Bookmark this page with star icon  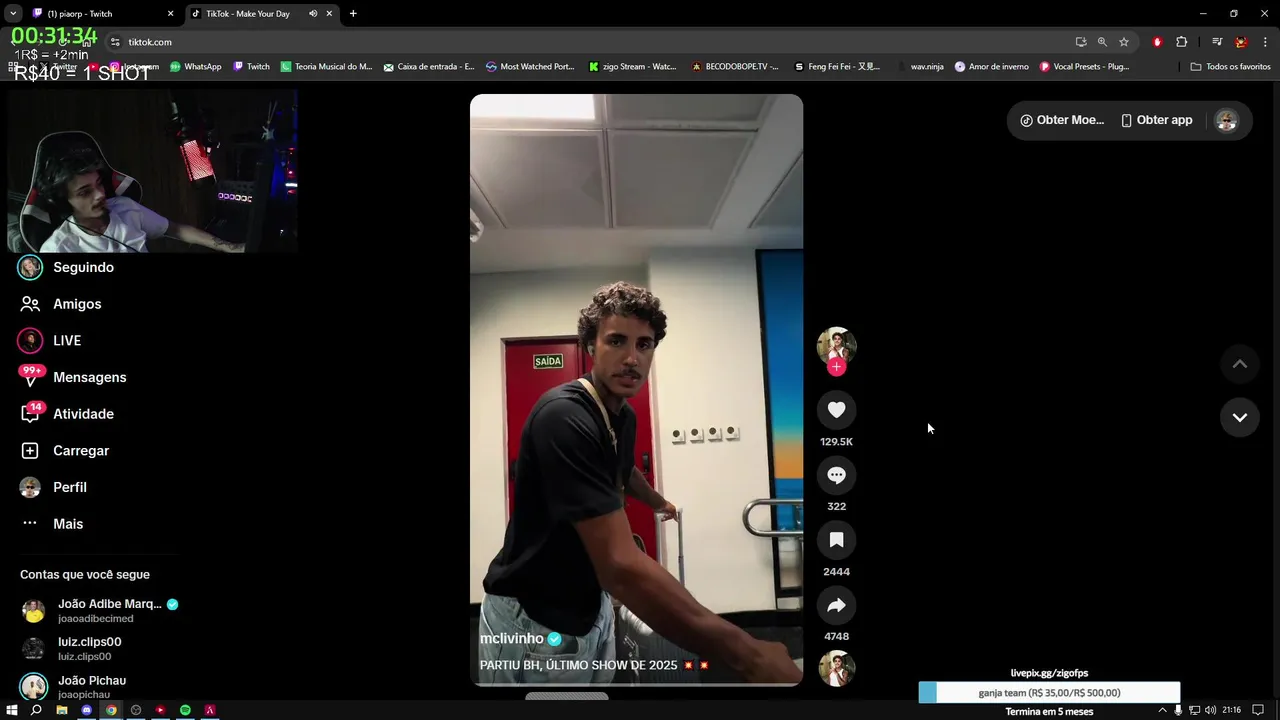(x=1124, y=42)
